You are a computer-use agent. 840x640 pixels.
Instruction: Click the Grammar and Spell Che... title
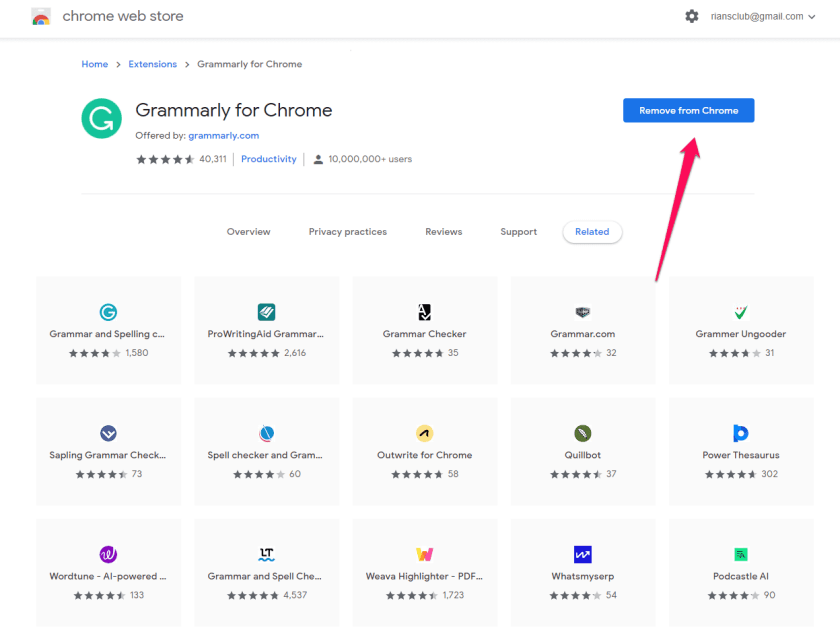coord(265,576)
